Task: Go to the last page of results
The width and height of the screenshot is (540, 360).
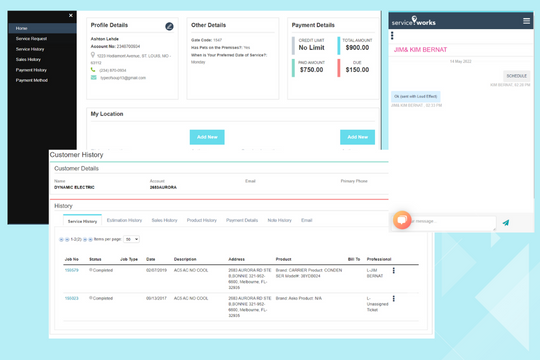Action: 91,239
